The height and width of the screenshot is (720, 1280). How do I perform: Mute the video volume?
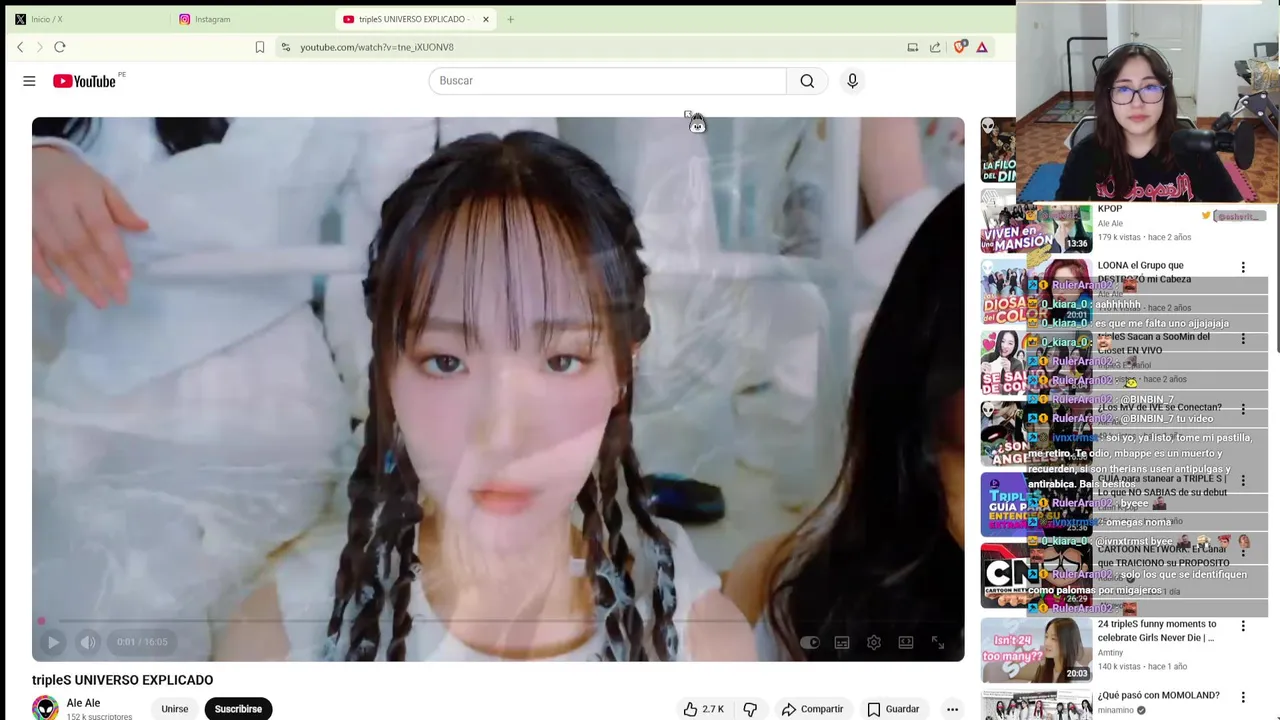point(88,642)
